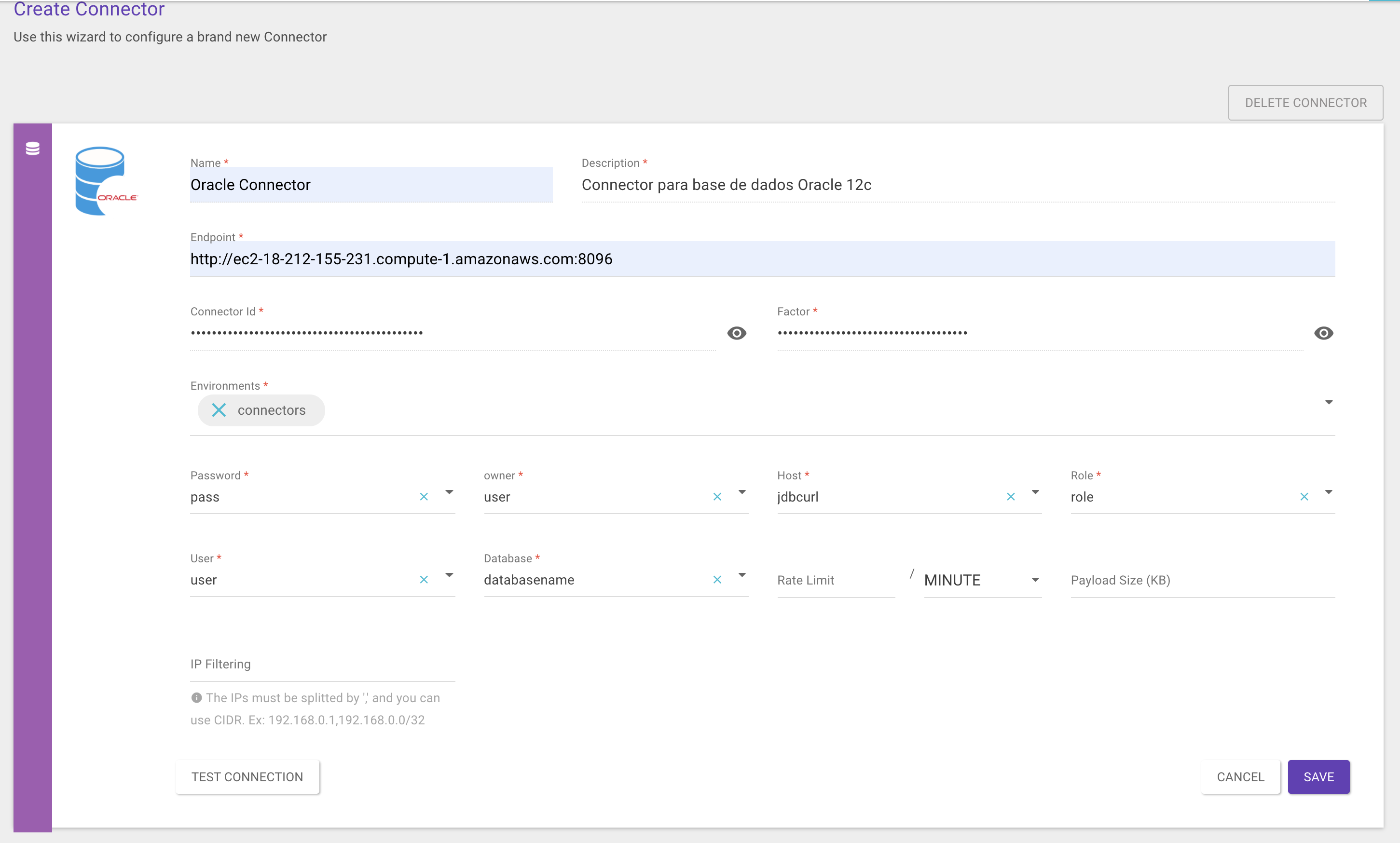Open the Role dropdown options
The width and height of the screenshot is (1400, 843).
tap(1329, 491)
